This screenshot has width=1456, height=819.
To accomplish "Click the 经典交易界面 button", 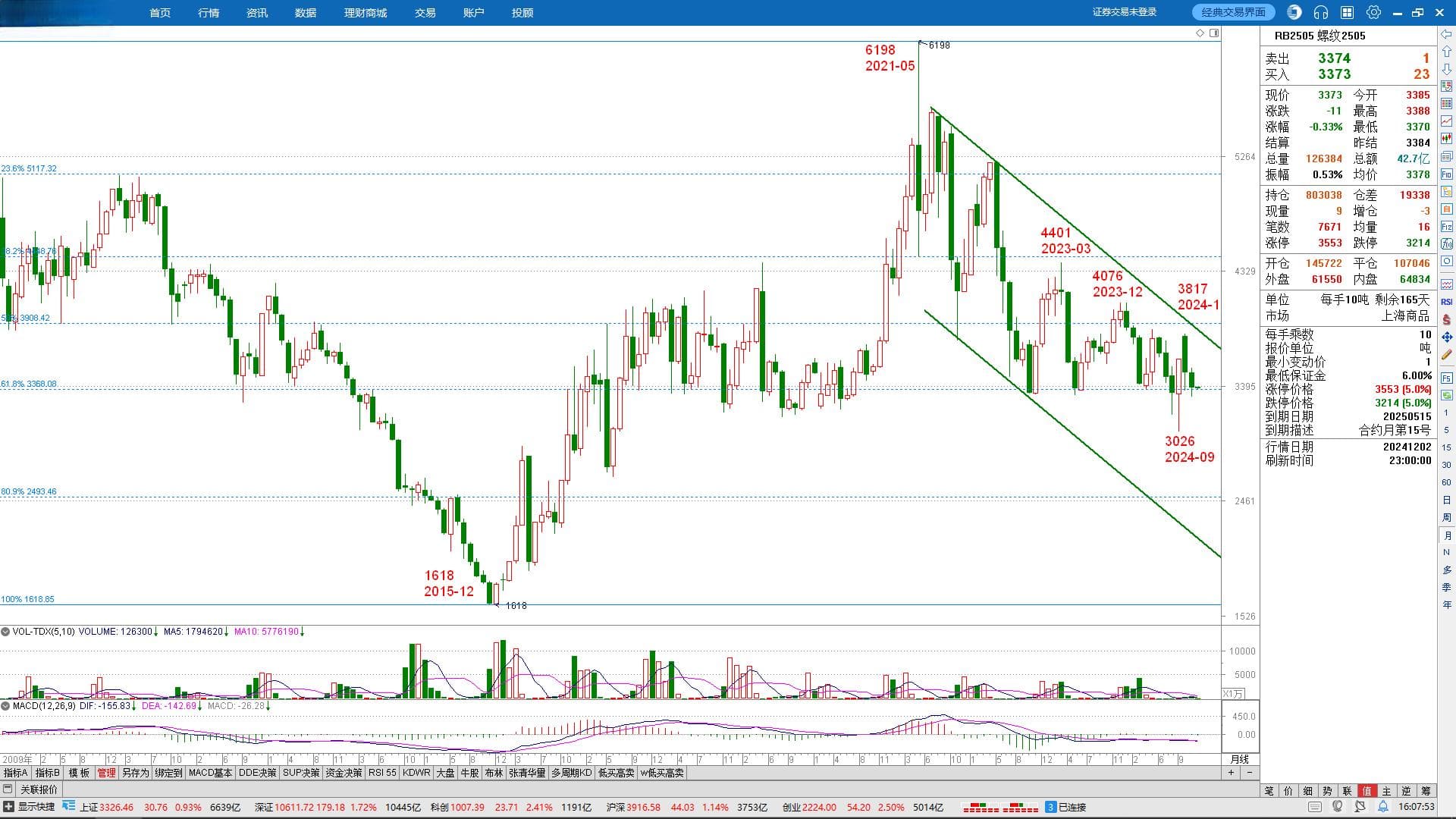I will (1233, 12).
